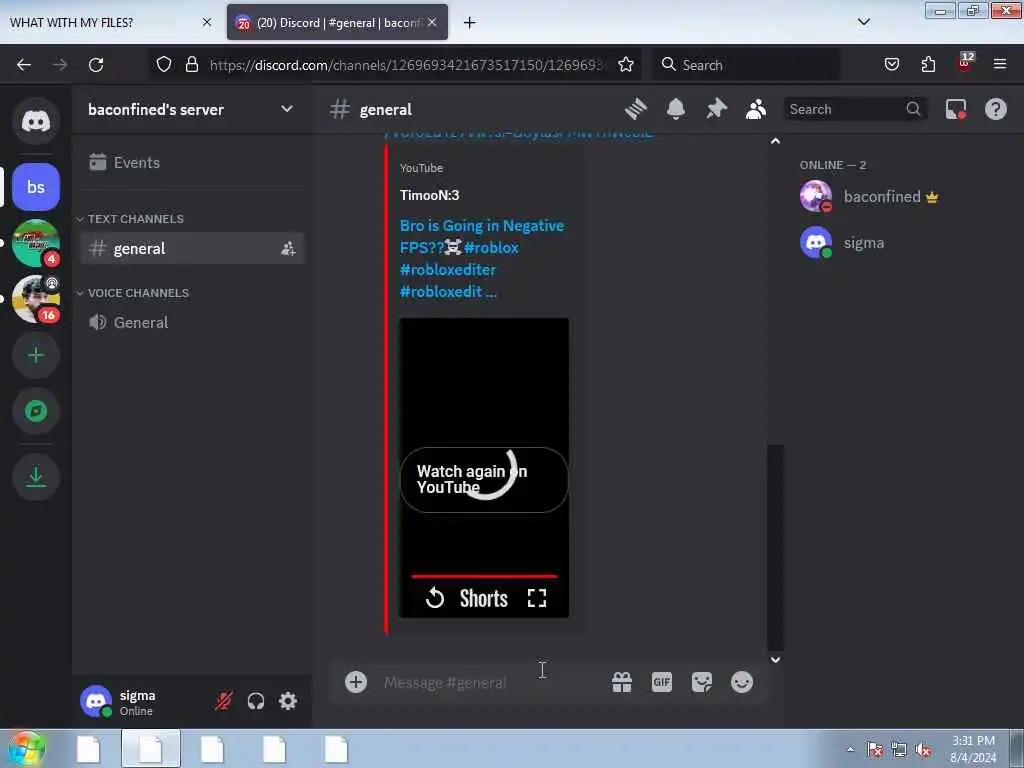Bookmark this page star icon
This screenshot has width=1024, height=768.
pyautogui.click(x=626, y=65)
